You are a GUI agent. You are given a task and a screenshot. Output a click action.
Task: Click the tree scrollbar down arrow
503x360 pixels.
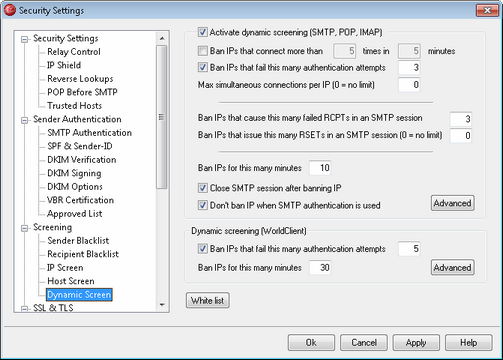click(x=162, y=305)
